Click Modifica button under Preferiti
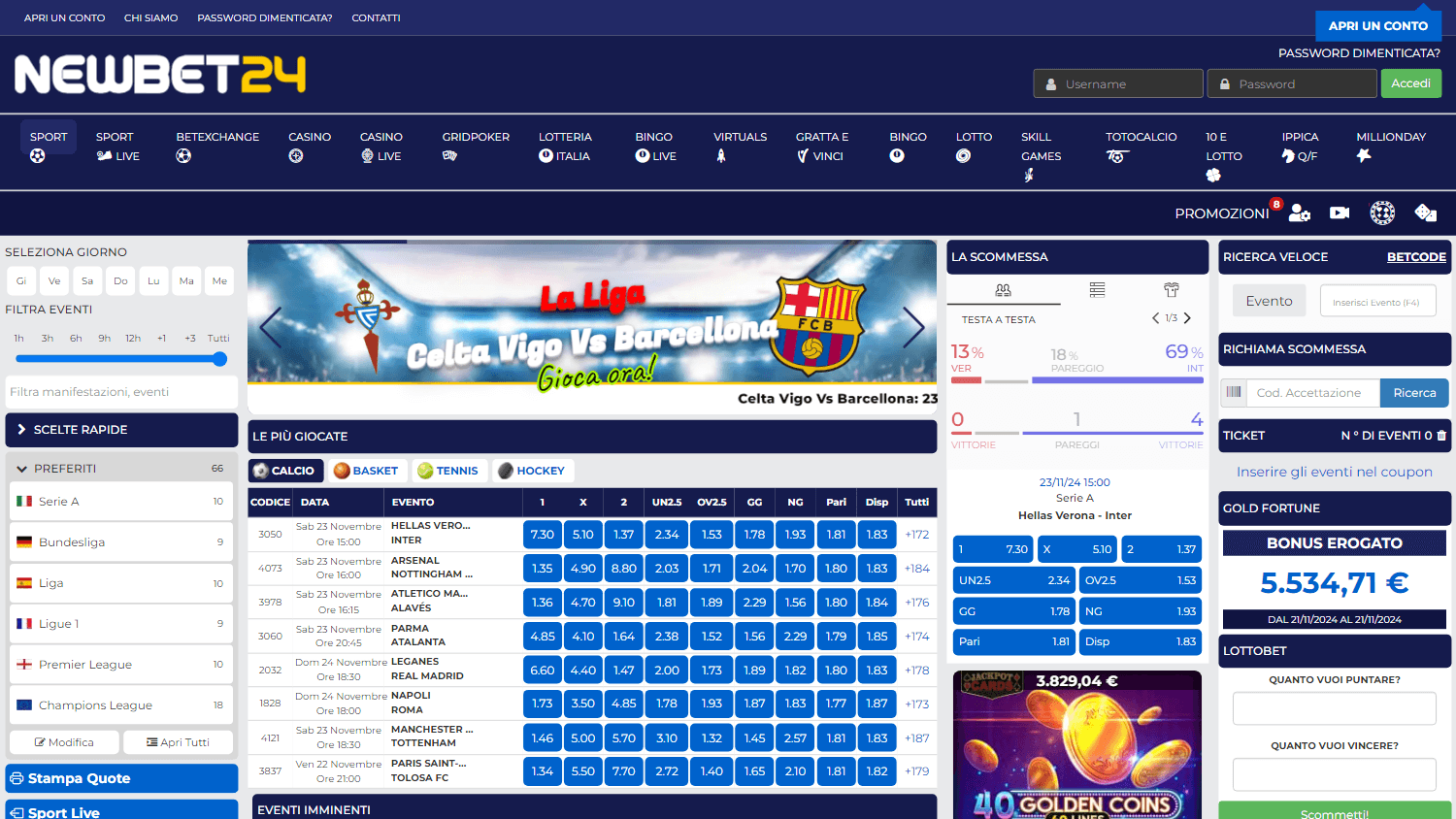 click(x=64, y=742)
